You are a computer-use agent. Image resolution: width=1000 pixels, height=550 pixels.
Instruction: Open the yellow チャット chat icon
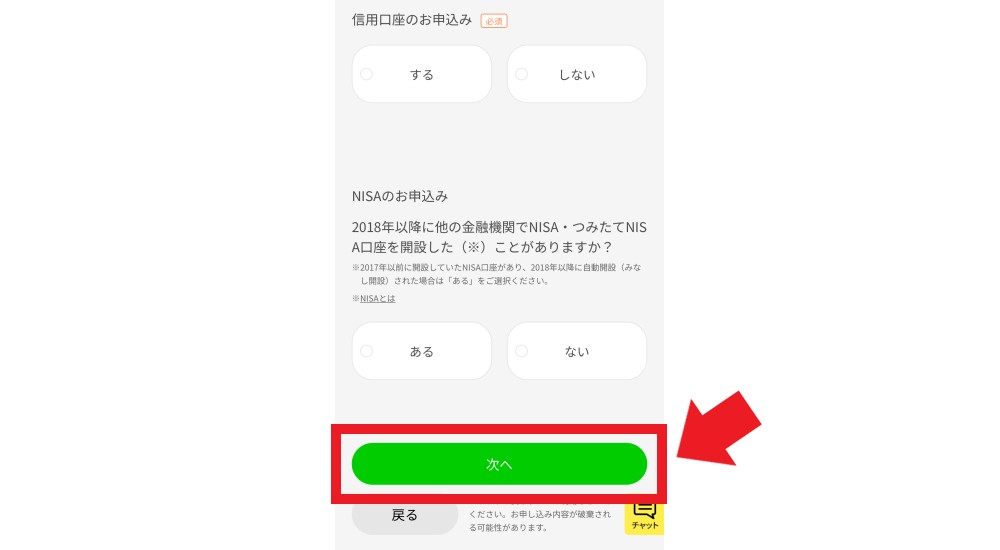pyautogui.click(x=644, y=518)
